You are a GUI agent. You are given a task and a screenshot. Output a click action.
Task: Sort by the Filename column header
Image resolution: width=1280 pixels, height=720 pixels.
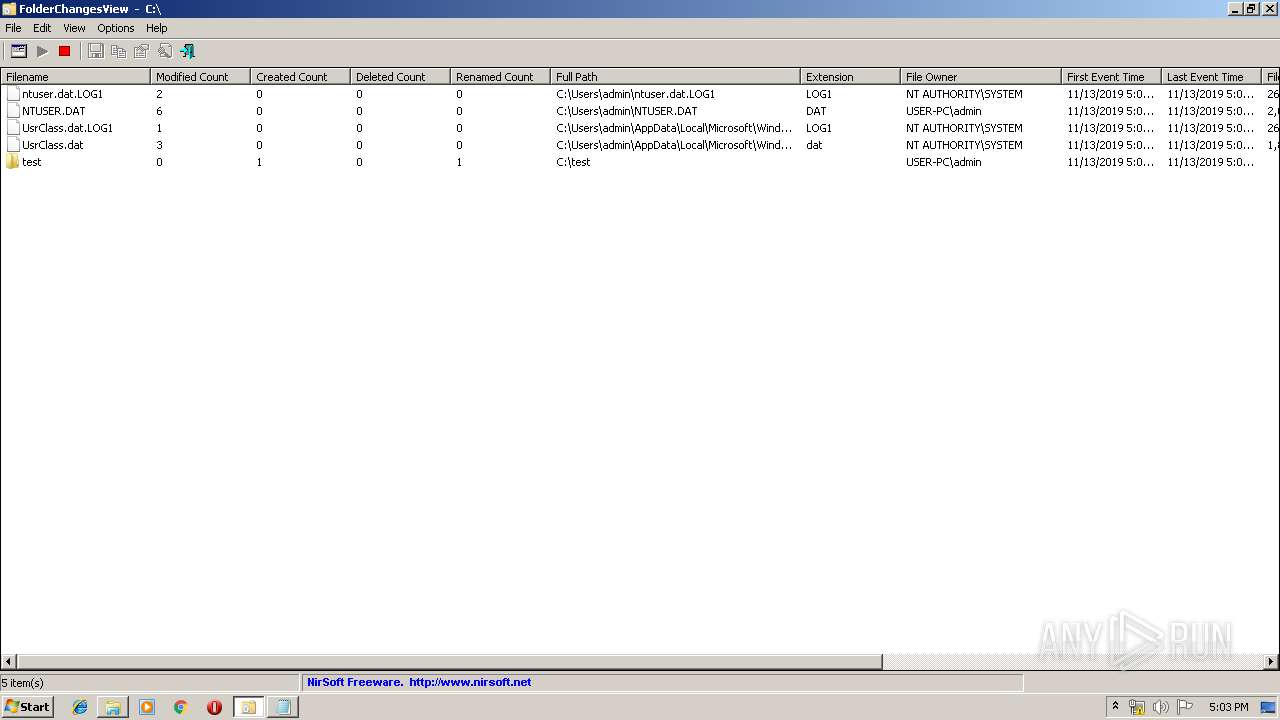75,76
